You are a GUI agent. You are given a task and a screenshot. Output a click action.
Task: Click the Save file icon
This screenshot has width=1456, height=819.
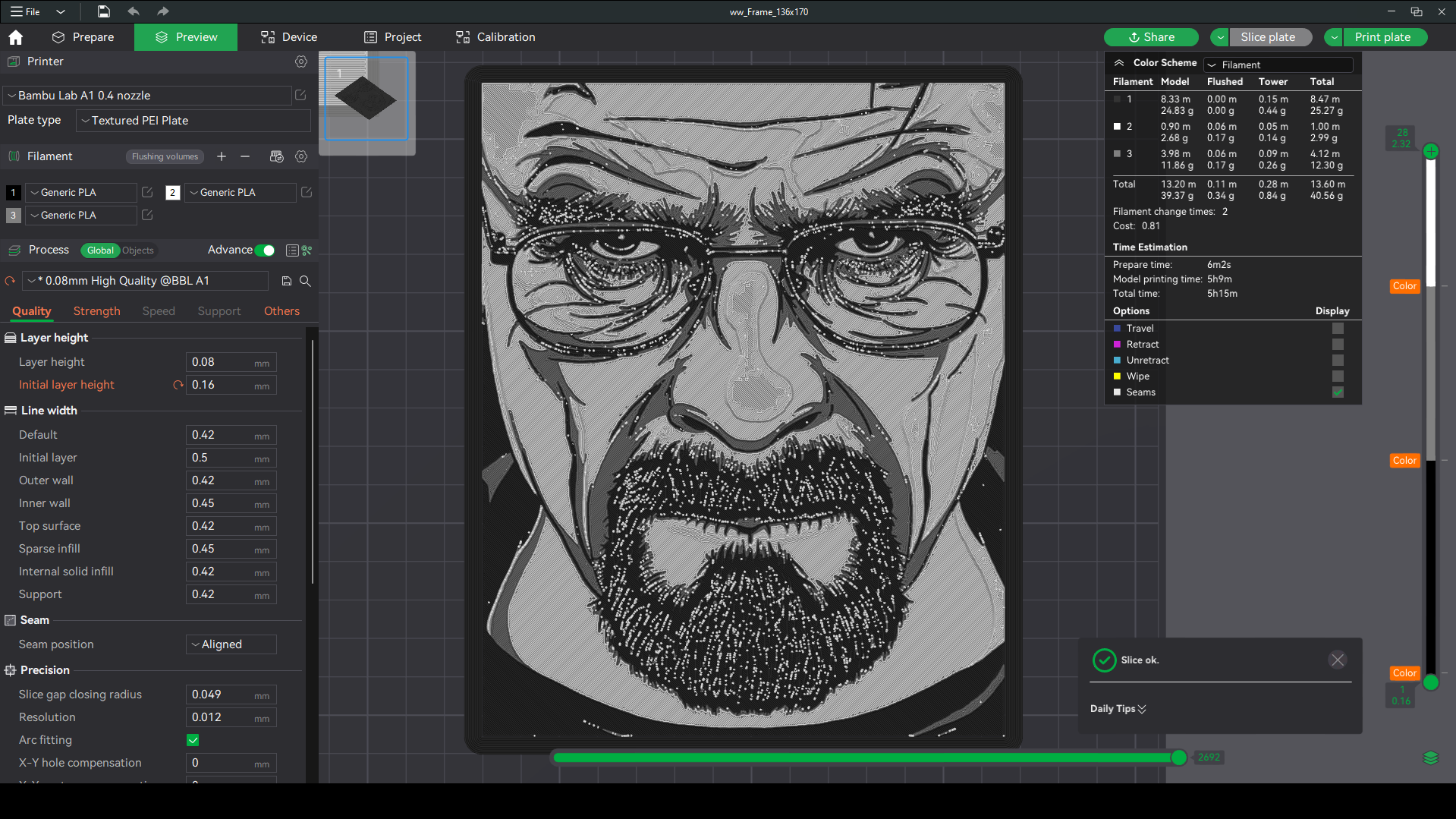(x=104, y=11)
